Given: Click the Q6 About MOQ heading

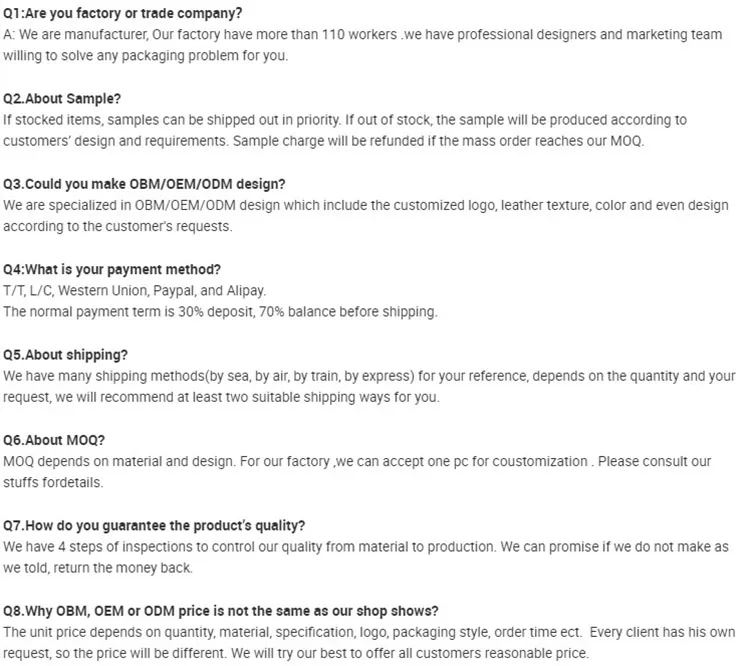Looking at the screenshot, I should (54, 440).
